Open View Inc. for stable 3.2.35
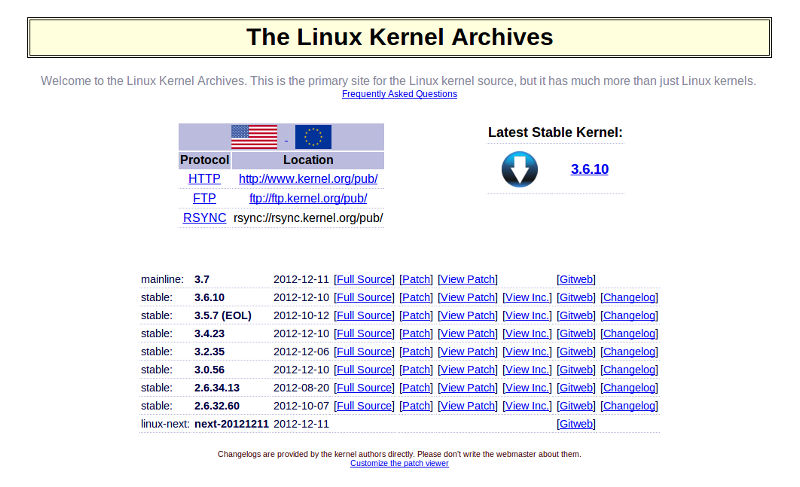 [528, 352]
